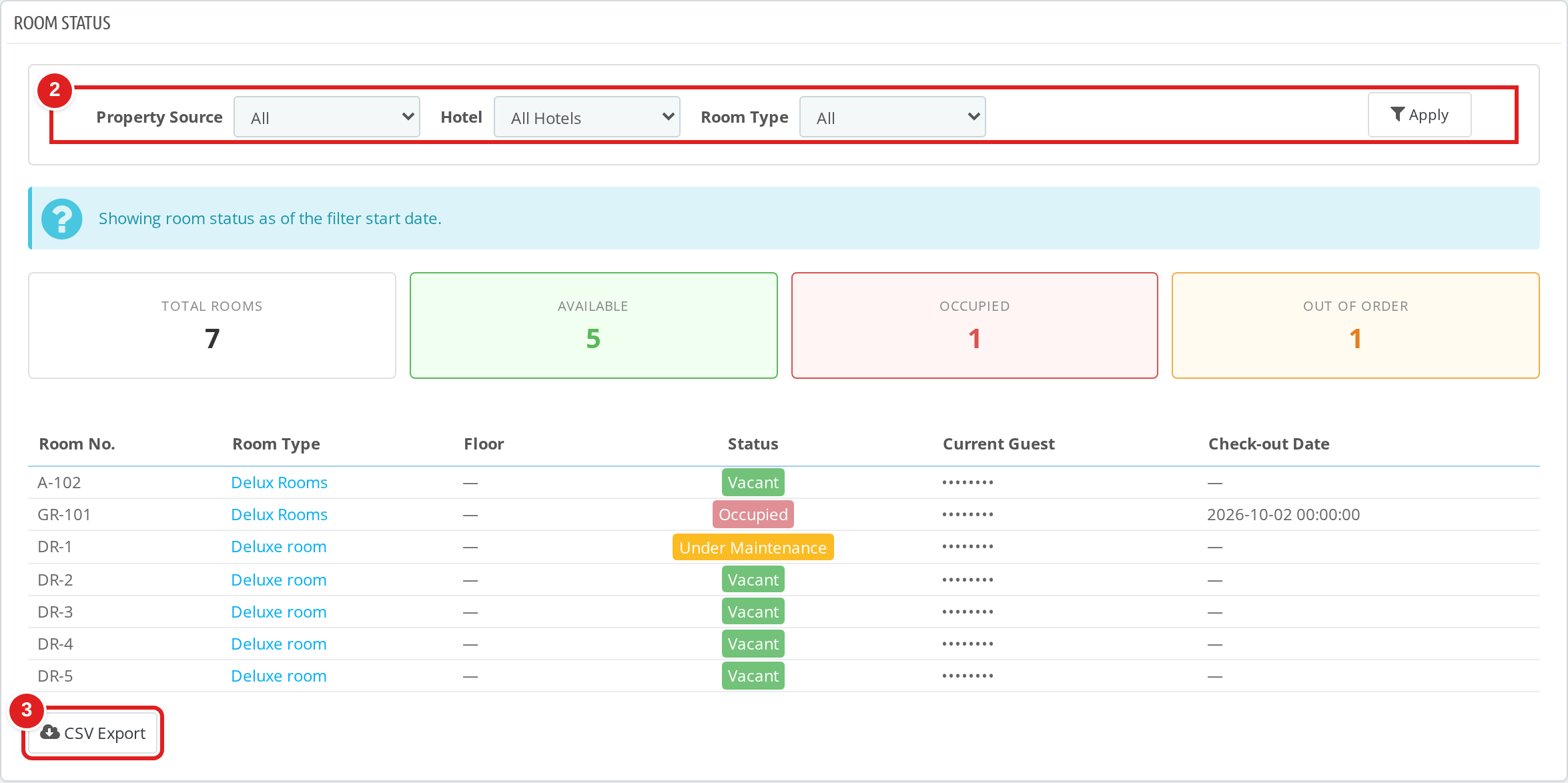Open Deluxe room link for DR-2
This screenshot has height=783, width=1568.
coord(279,580)
